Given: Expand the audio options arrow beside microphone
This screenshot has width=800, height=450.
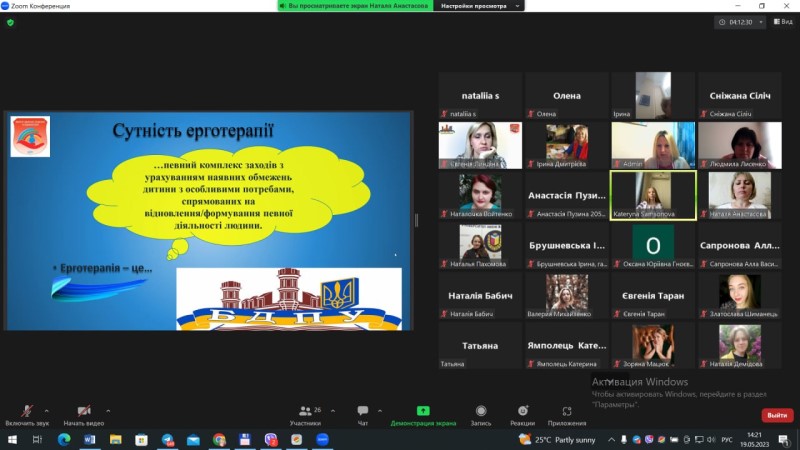Looking at the screenshot, I should pos(46,410).
